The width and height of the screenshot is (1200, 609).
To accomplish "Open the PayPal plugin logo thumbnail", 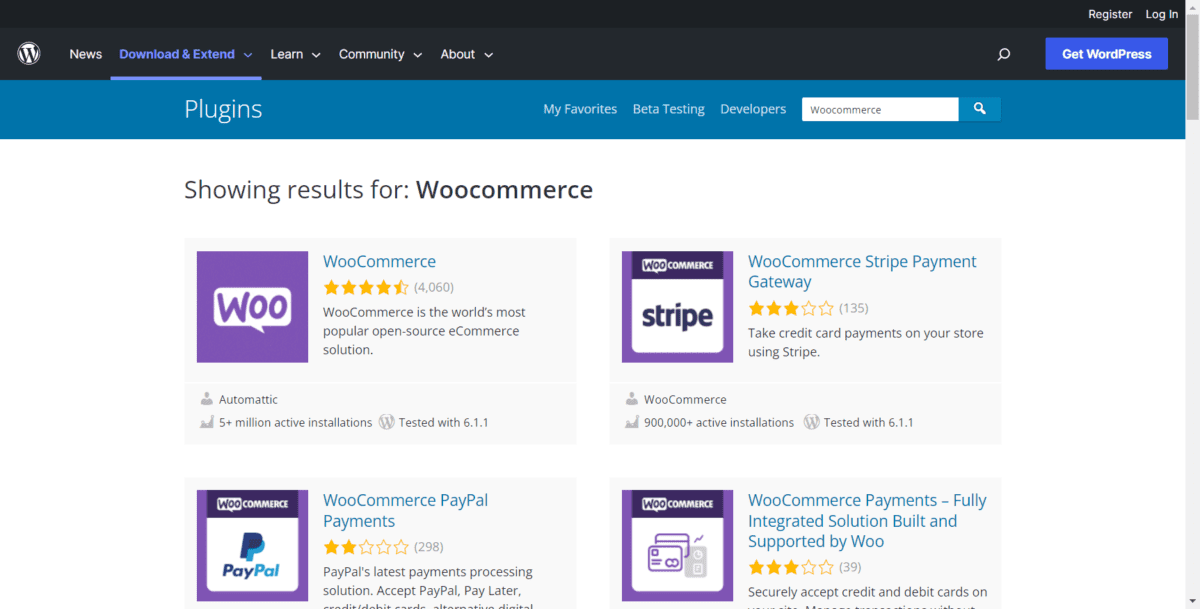I will [252, 545].
